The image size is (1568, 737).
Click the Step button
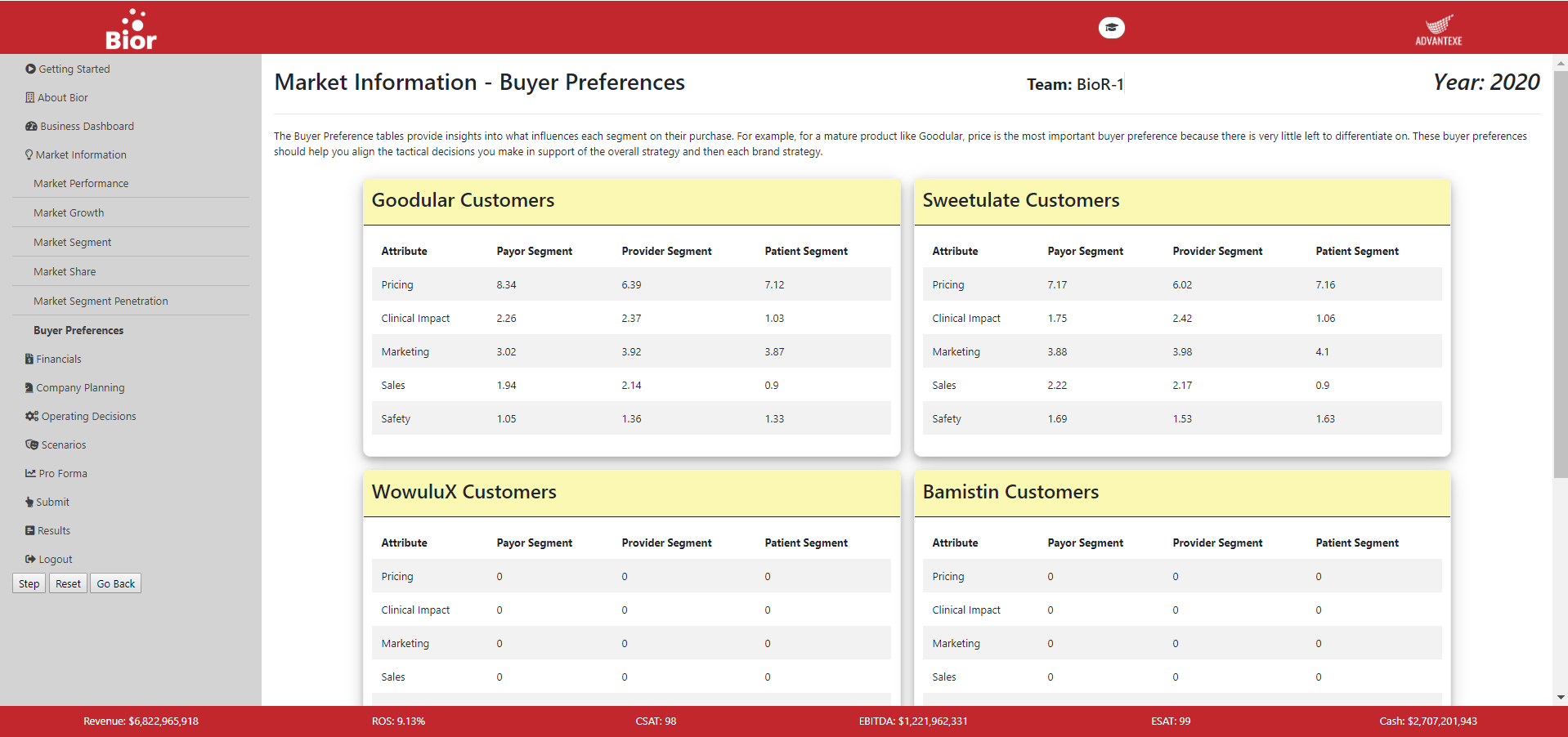tap(29, 583)
